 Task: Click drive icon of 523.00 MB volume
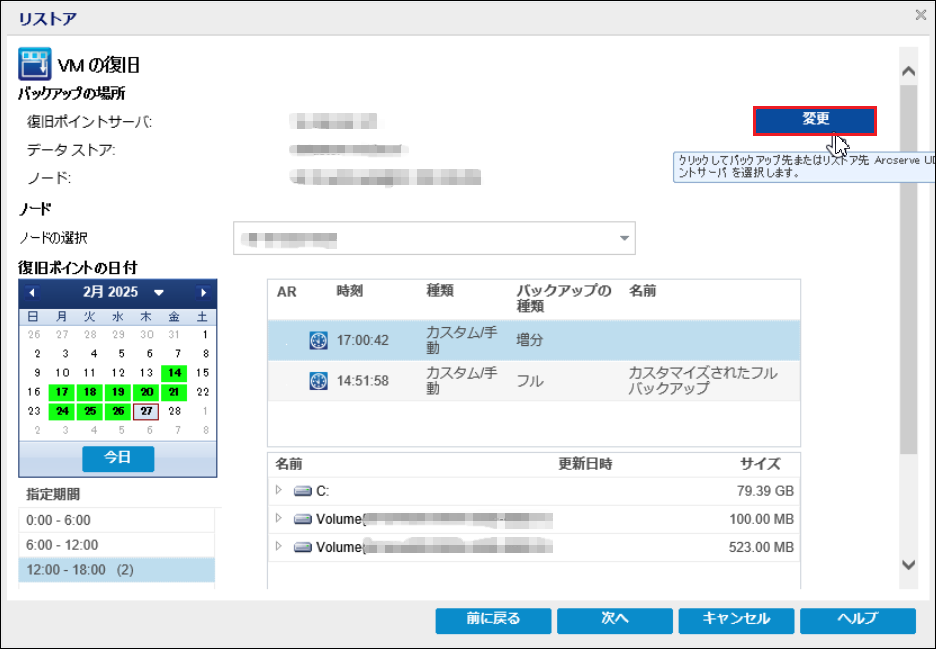click(303, 547)
